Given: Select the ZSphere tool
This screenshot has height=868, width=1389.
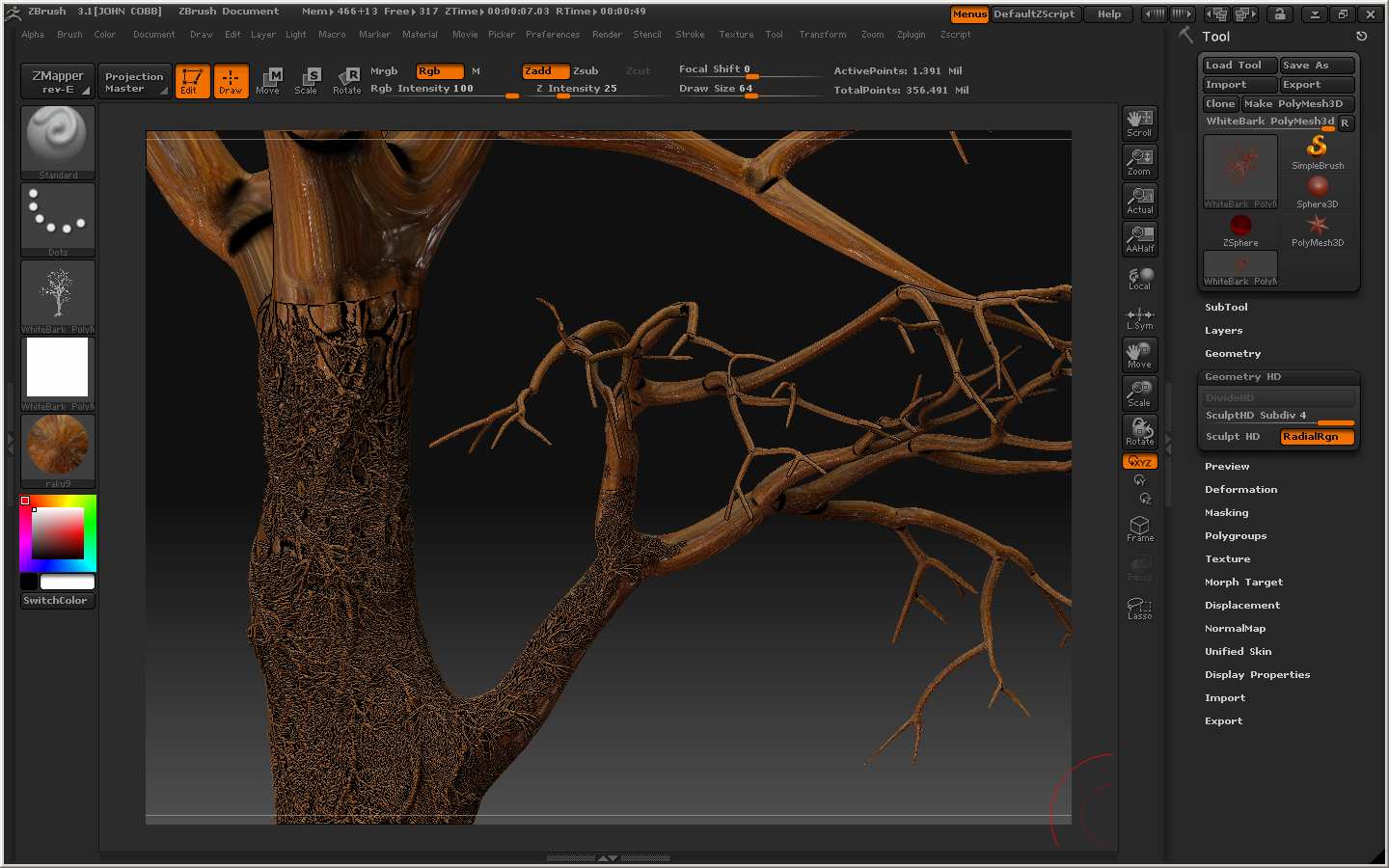Looking at the screenshot, I should [1240, 230].
